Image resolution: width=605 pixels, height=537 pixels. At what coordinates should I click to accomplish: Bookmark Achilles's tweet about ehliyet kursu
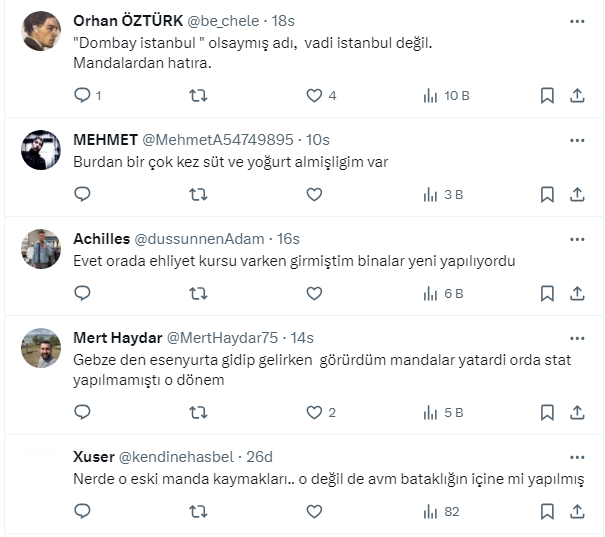click(547, 293)
